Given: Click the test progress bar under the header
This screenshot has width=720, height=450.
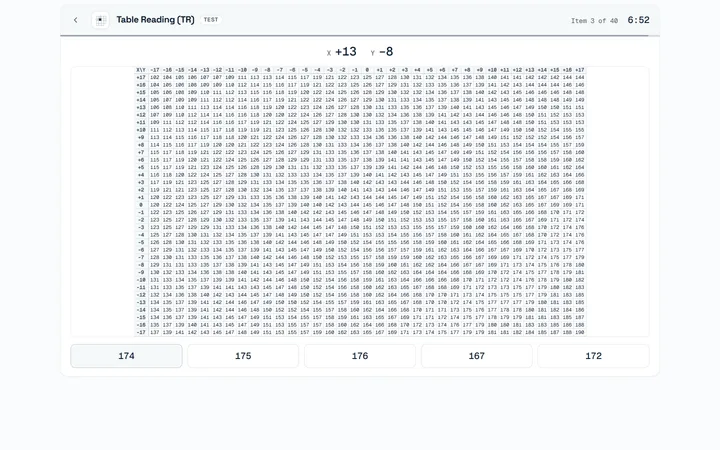Looking at the screenshot, I should point(360,35).
